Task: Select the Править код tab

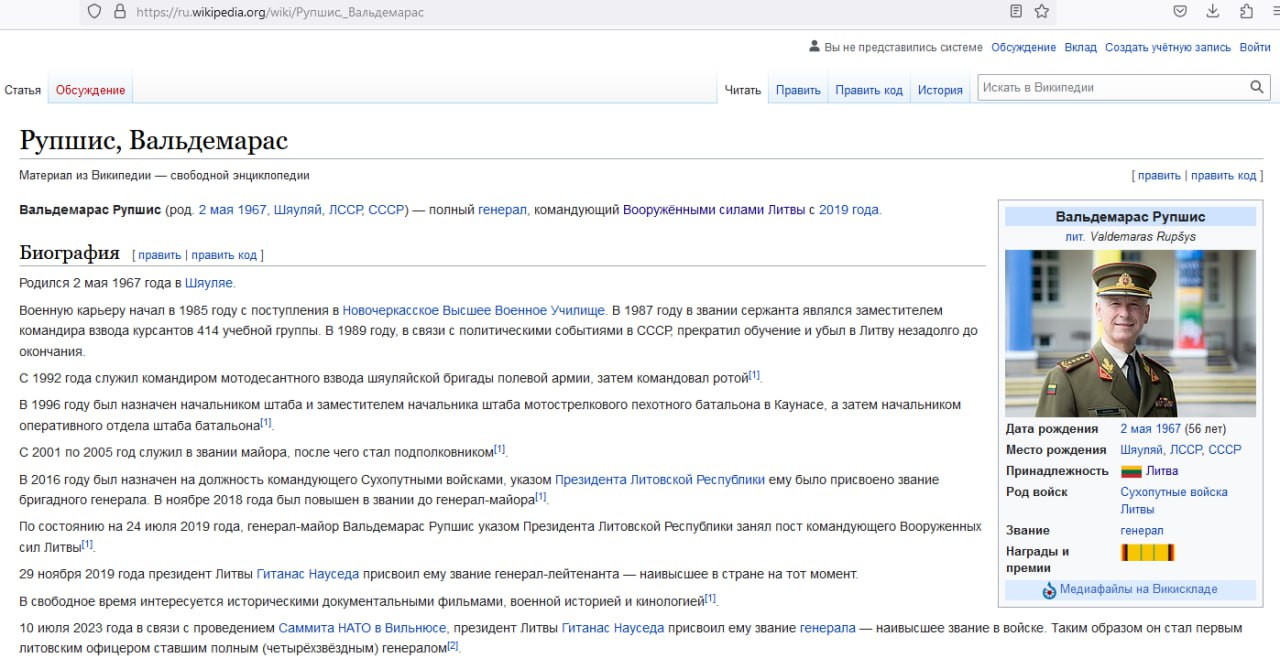Action: coord(869,90)
